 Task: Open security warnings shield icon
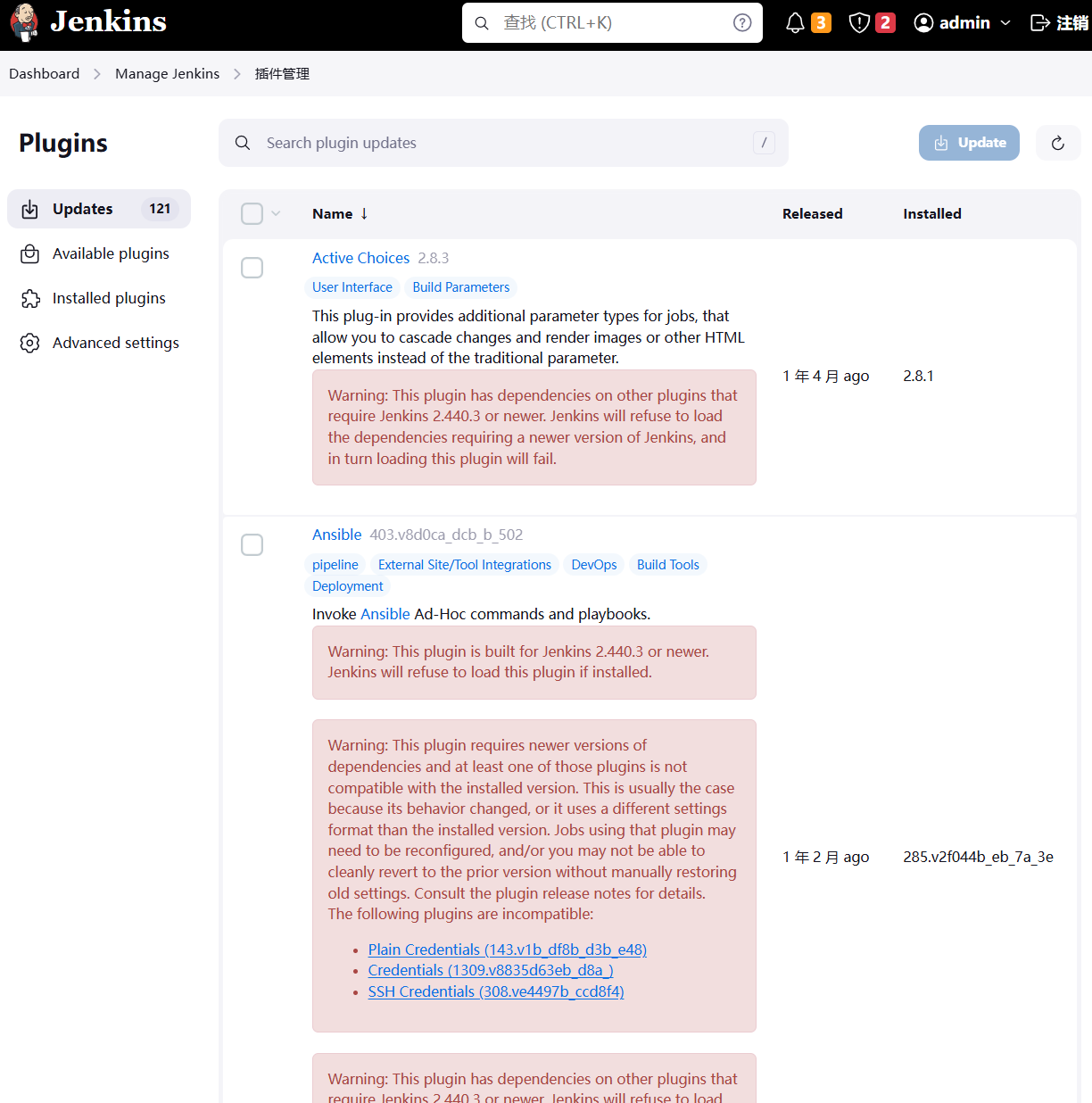pos(859,23)
